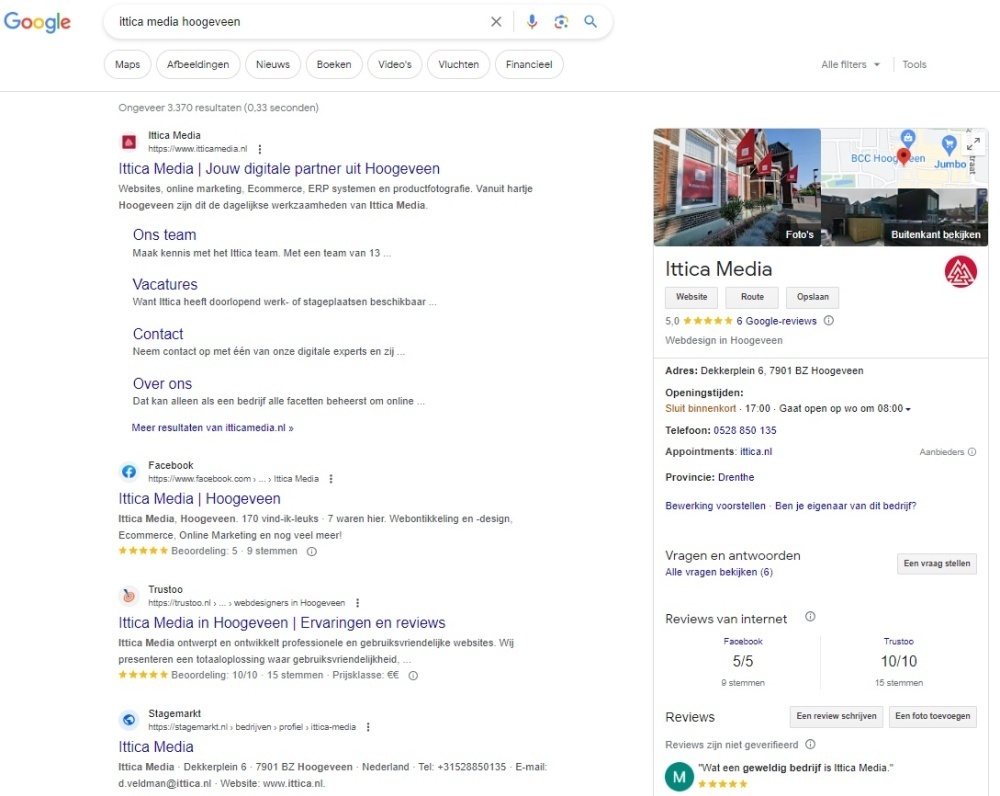Start voice search with microphone icon

click(x=532, y=22)
